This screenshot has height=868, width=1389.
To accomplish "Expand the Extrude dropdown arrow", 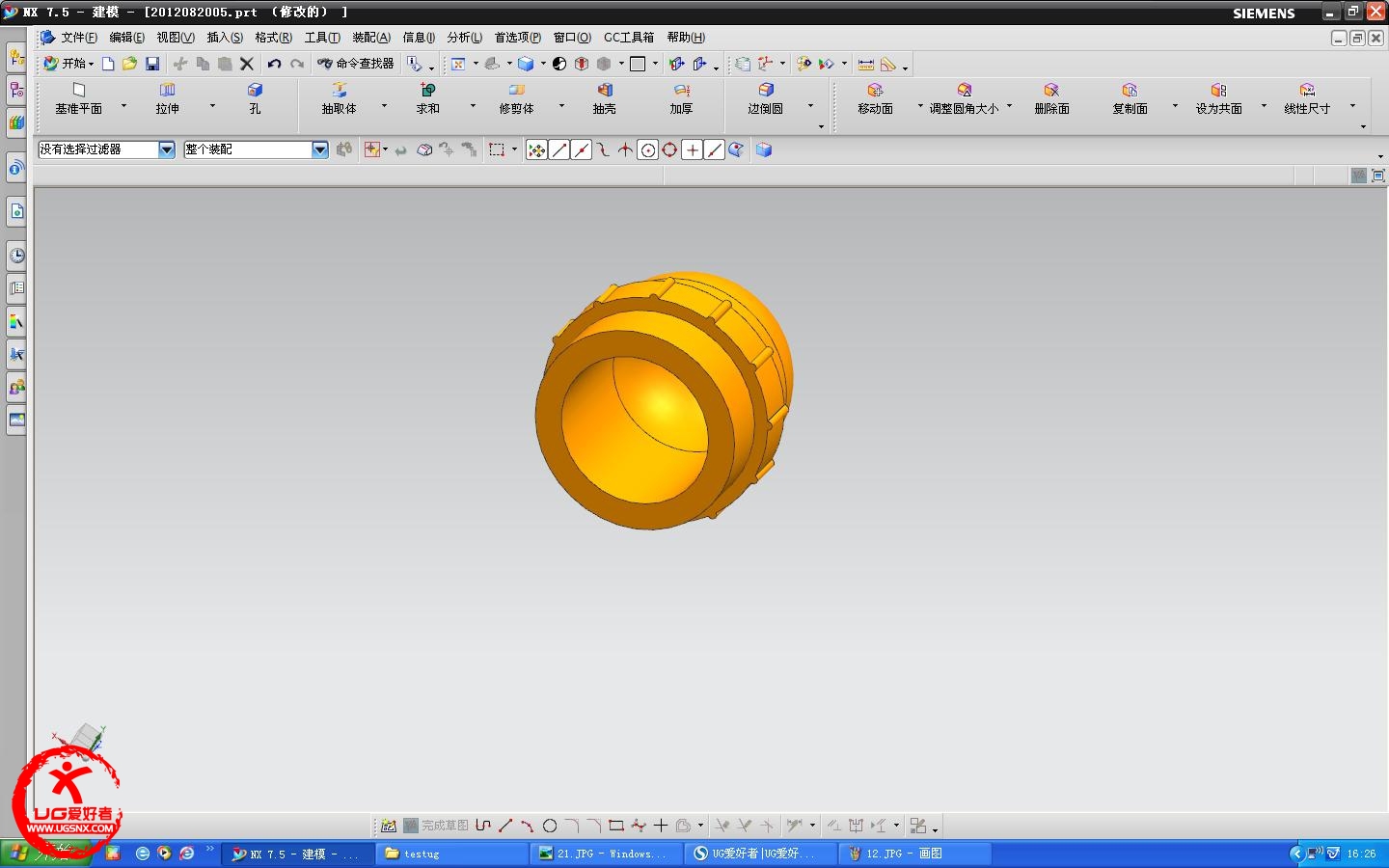I will click(213, 106).
